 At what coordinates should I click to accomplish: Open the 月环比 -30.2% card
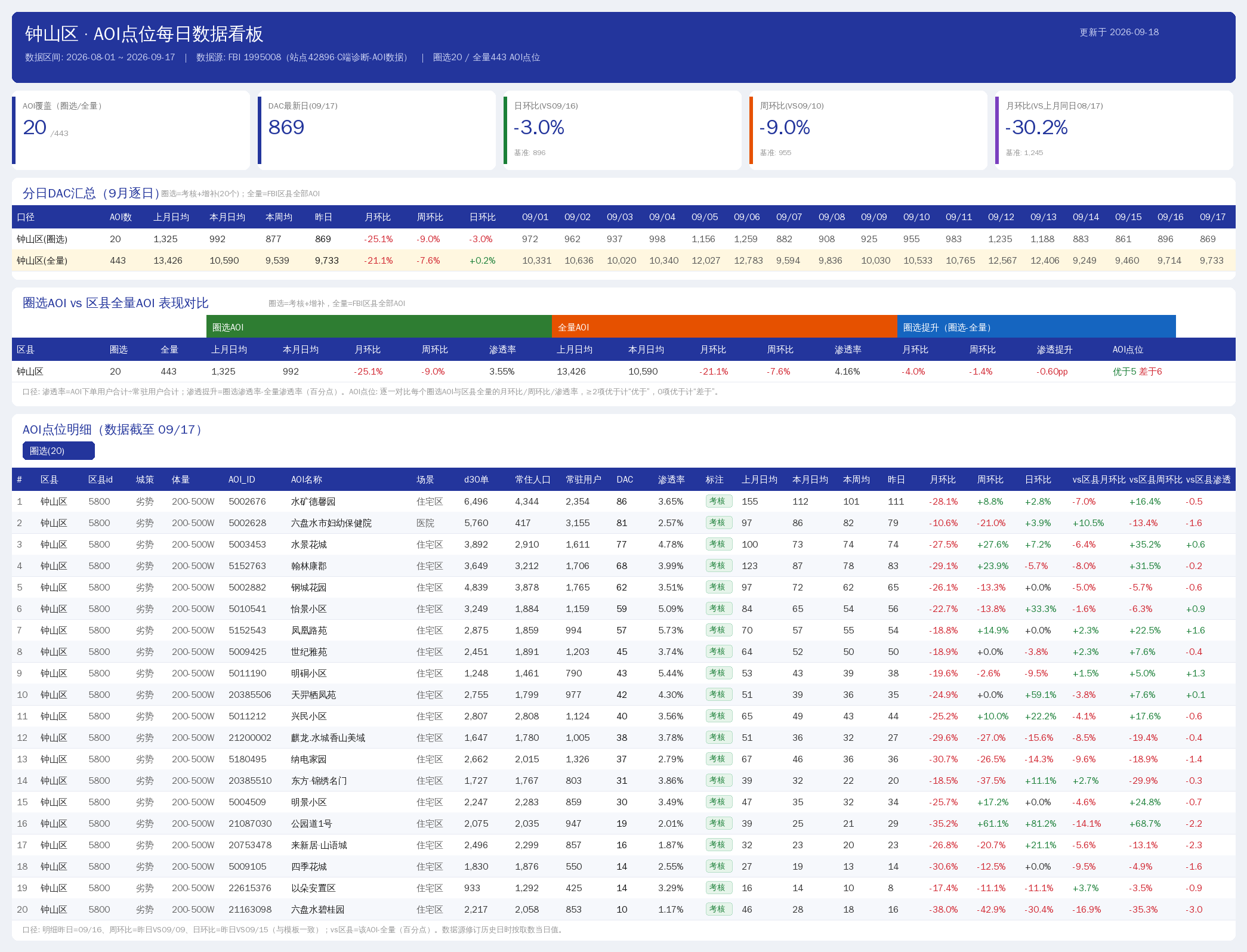tap(1114, 130)
